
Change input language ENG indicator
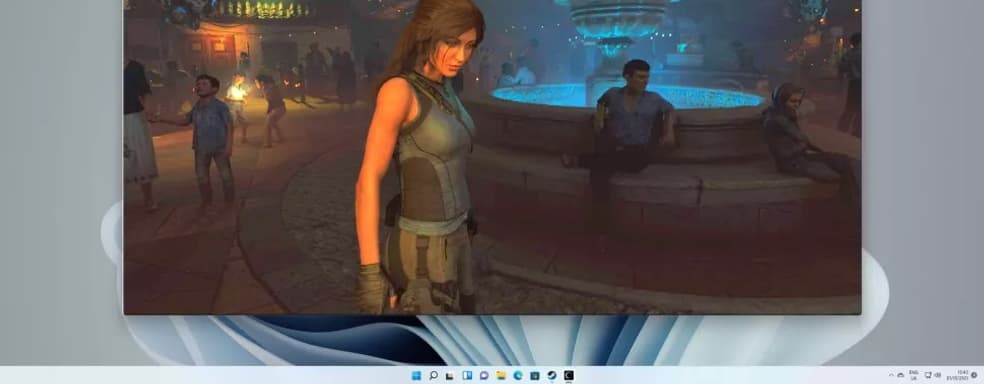[x=914, y=375]
